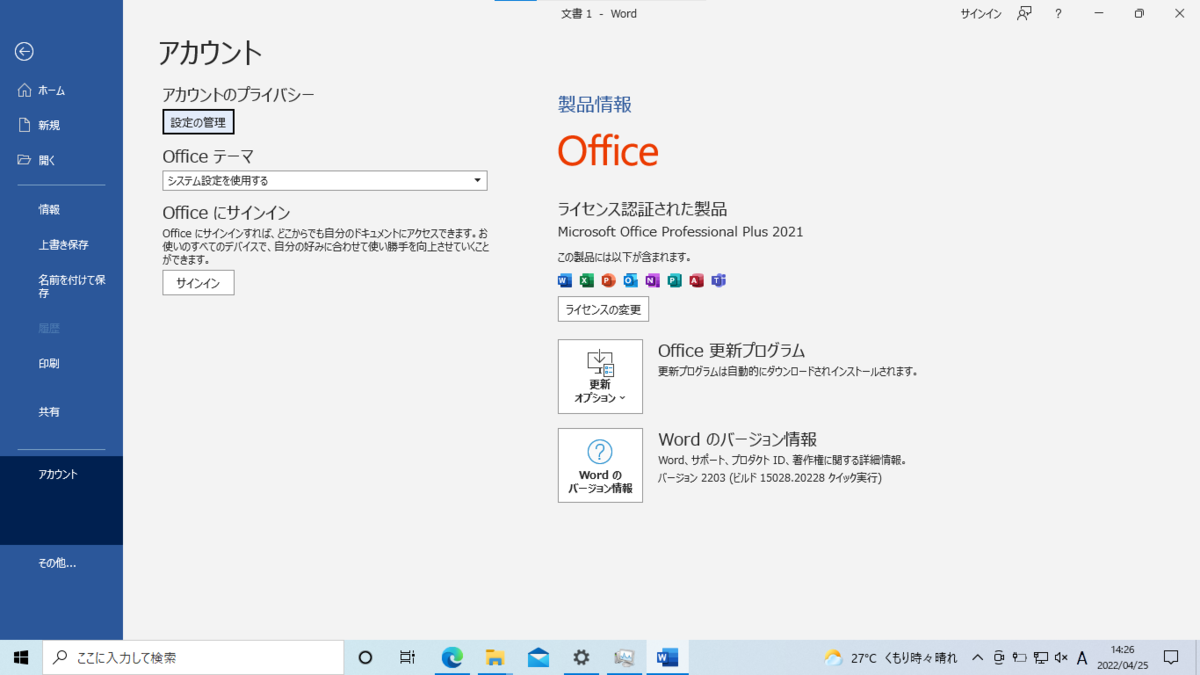Screen dimensions: 1200x675
Task: Click the muted speaker volume icon
Action: (x=1061, y=657)
